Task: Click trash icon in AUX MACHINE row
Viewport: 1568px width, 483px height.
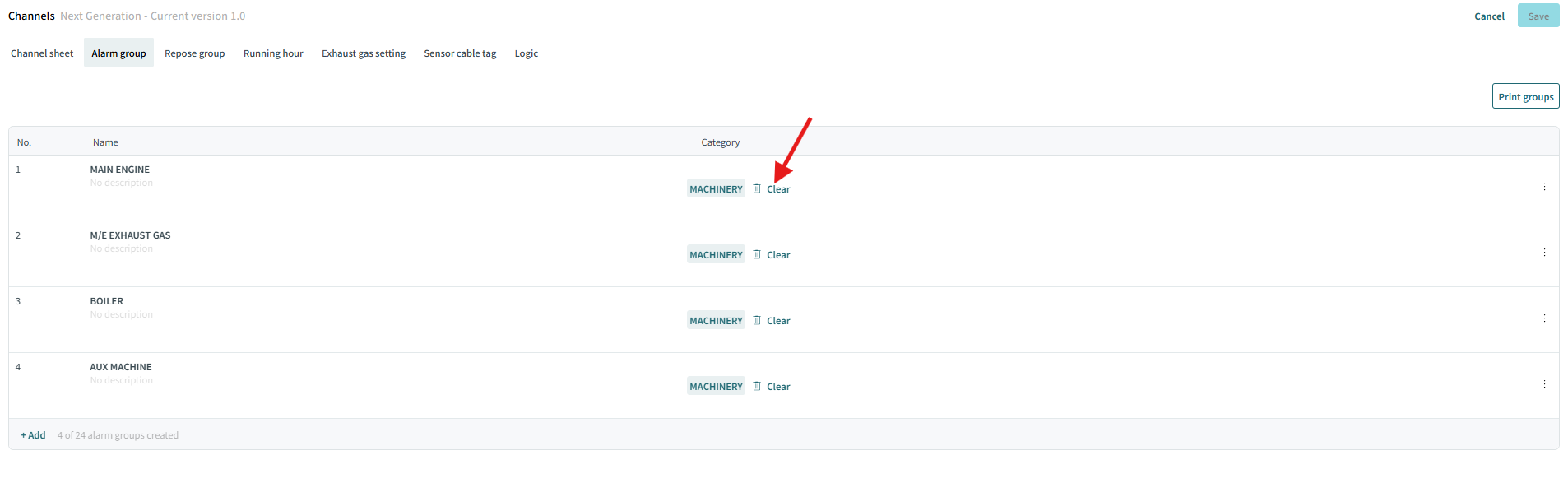Action: [x=757, y=386]
